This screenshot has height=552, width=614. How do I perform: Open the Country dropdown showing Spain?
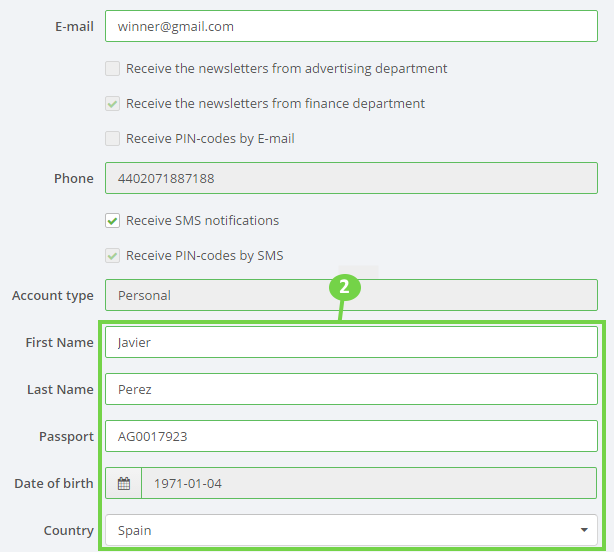point(340,530)
